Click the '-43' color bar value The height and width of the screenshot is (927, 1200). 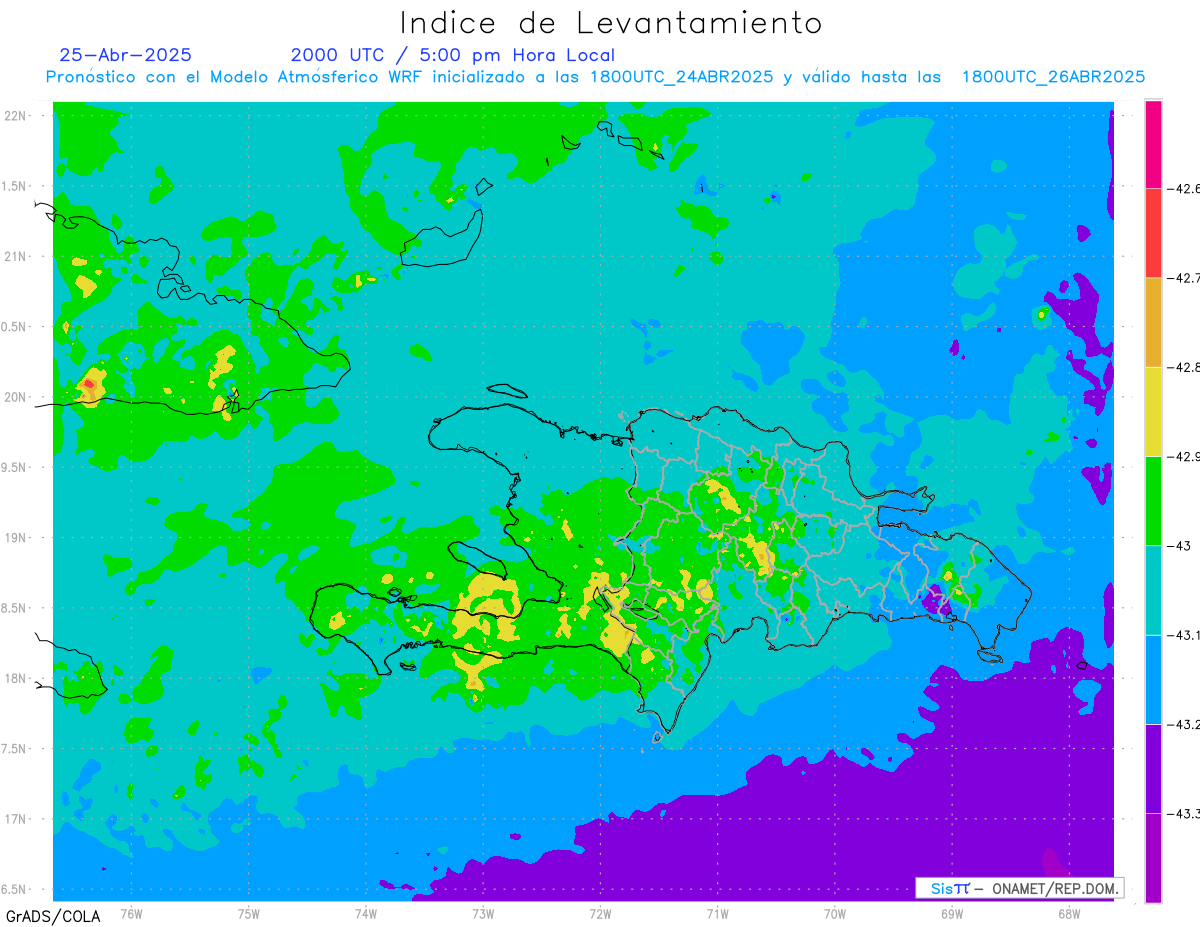point(1178,545)
